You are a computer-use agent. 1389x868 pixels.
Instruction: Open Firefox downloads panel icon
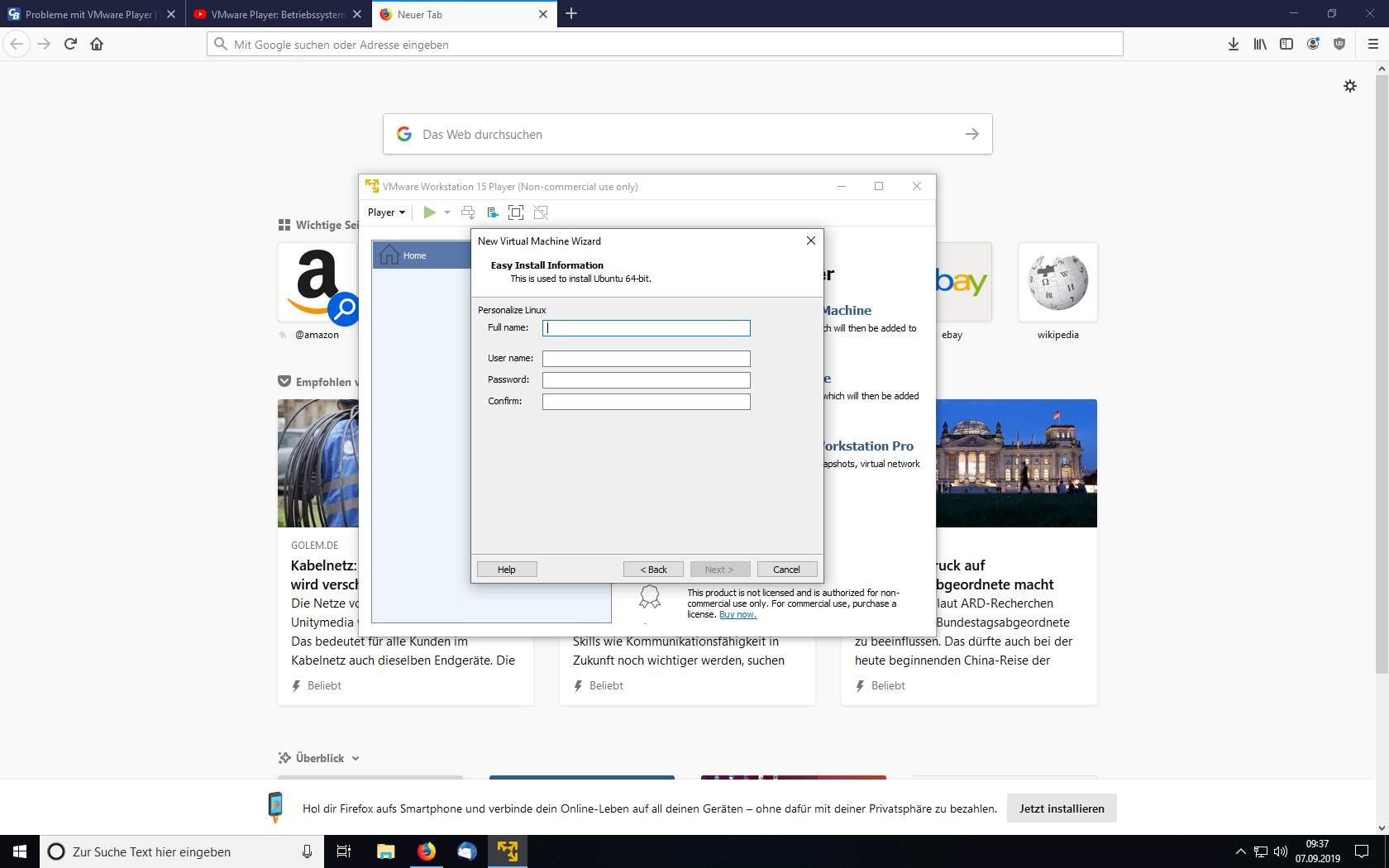[x=1234, y=44]
